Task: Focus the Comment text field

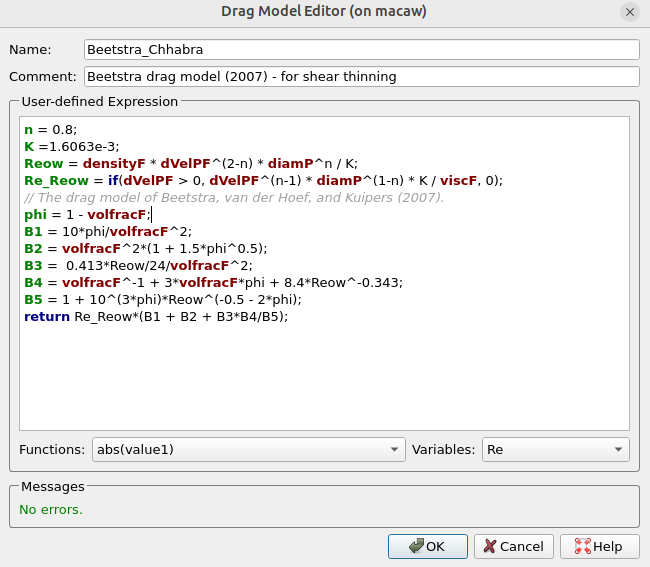Action: pos(360,77)
